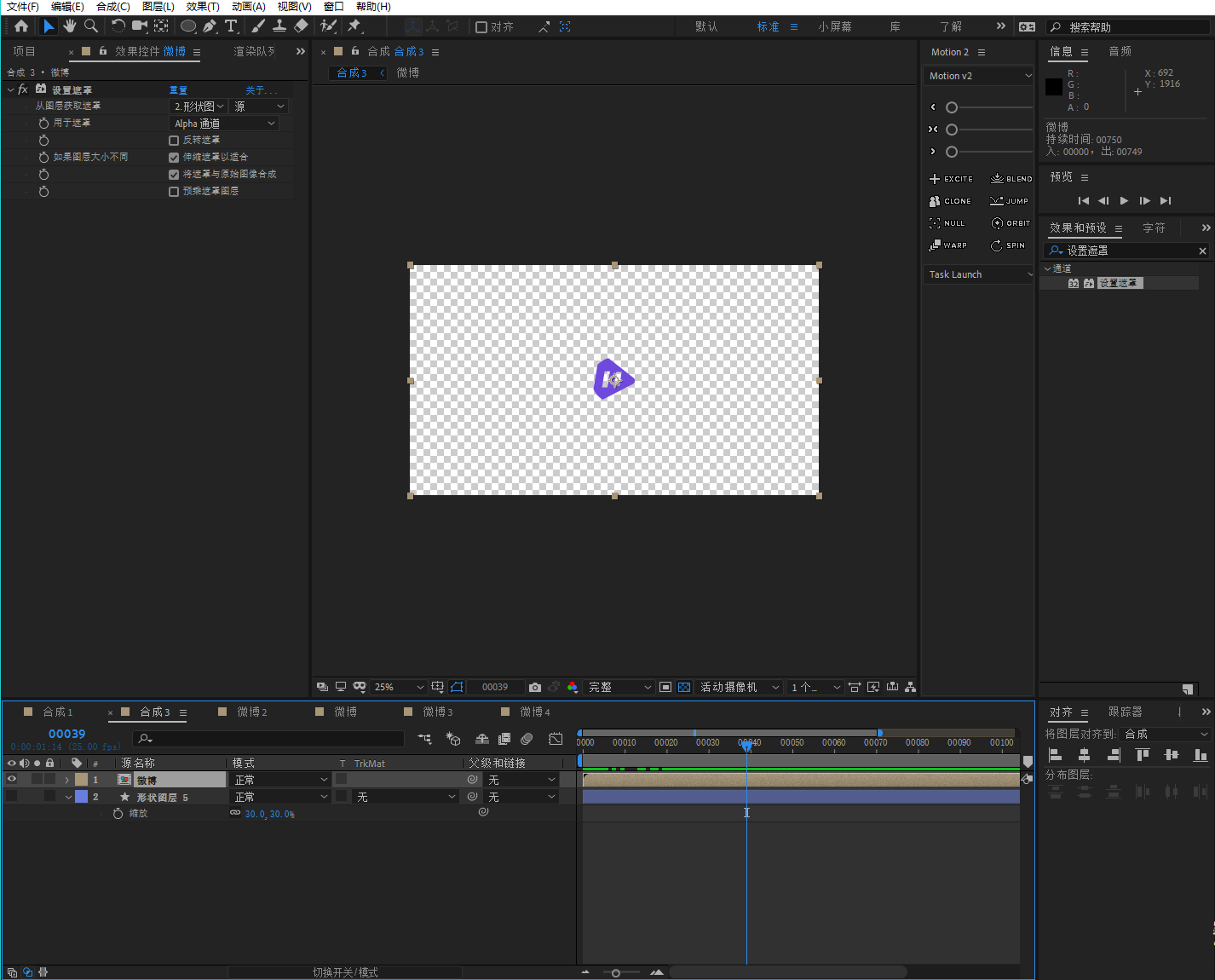Viewport: 1215px width, 980px height.
Task: Open the 合成(C) menu
Action: pyautogui.click(x=113, y=7)
